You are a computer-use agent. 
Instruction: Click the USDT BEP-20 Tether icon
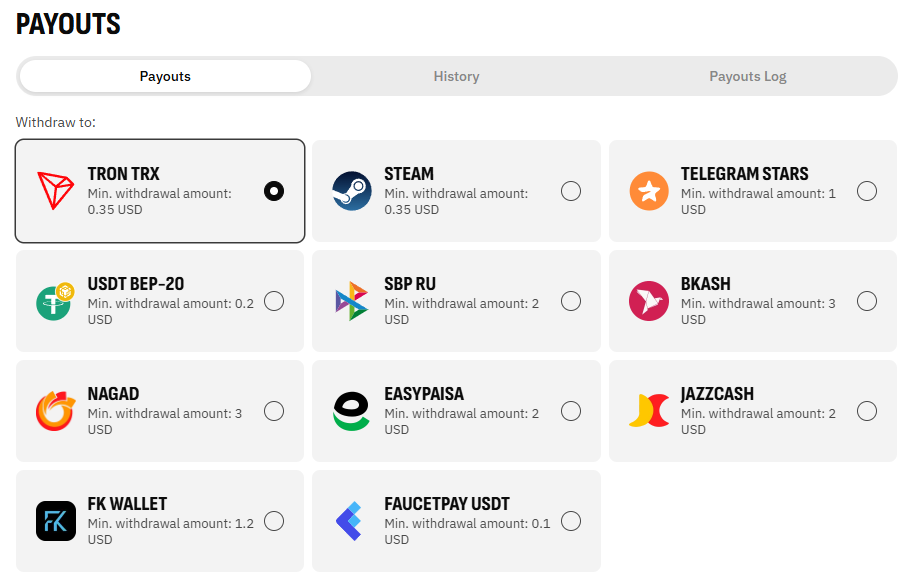click(56, 301)
